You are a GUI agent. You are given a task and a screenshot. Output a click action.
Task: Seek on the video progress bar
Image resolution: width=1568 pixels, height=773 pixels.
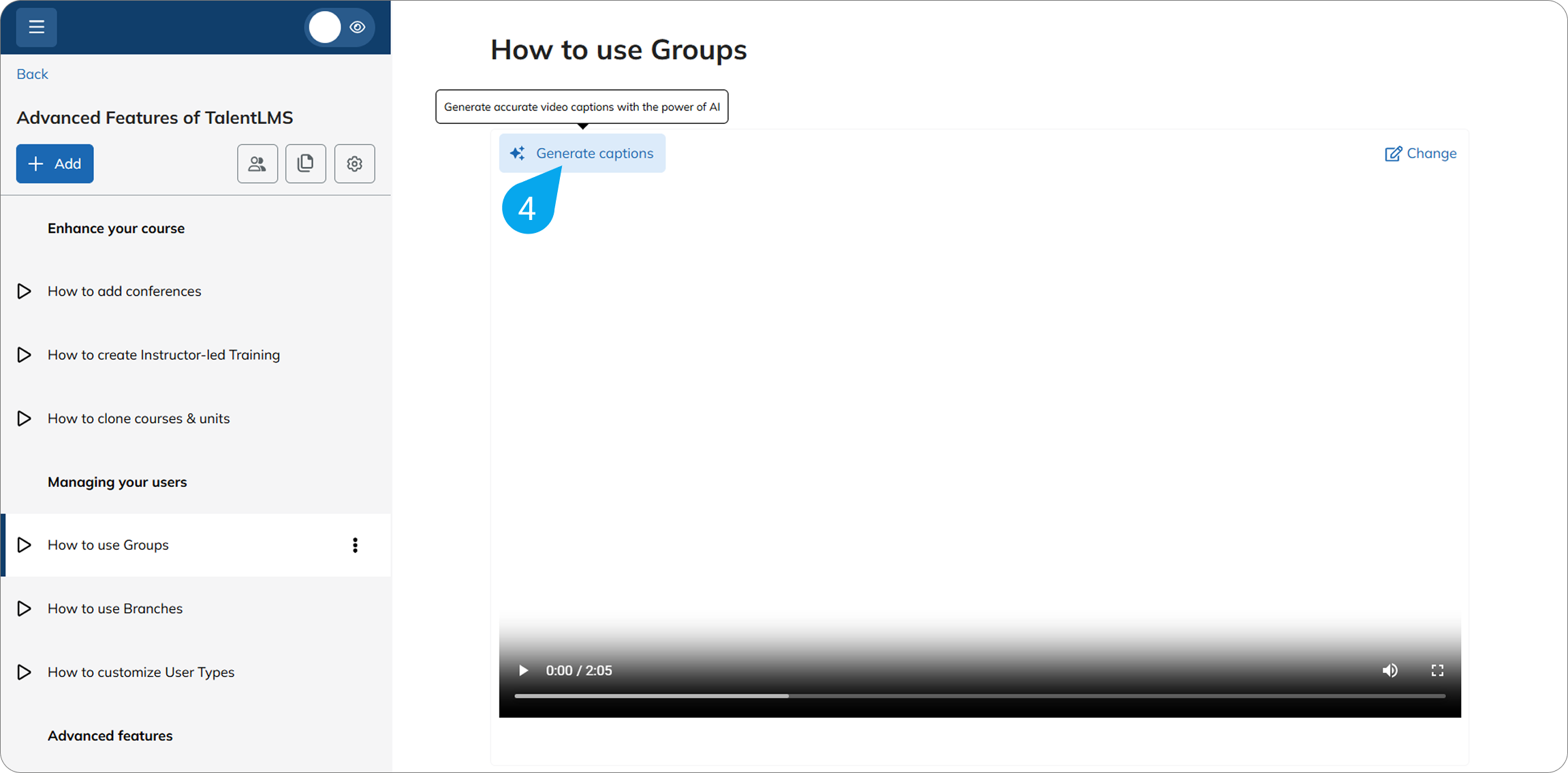(979, 696)
